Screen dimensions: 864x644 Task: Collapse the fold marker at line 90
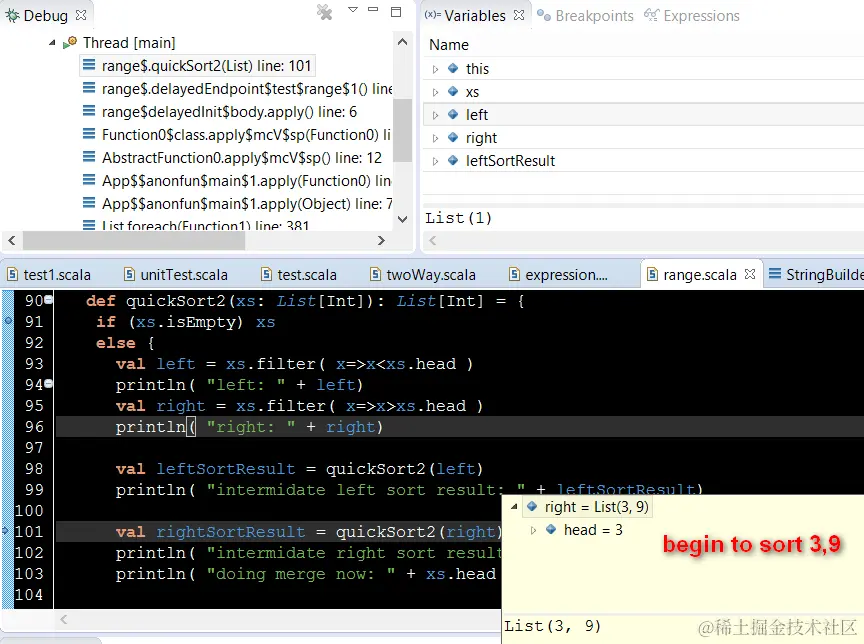click(48, 299)
